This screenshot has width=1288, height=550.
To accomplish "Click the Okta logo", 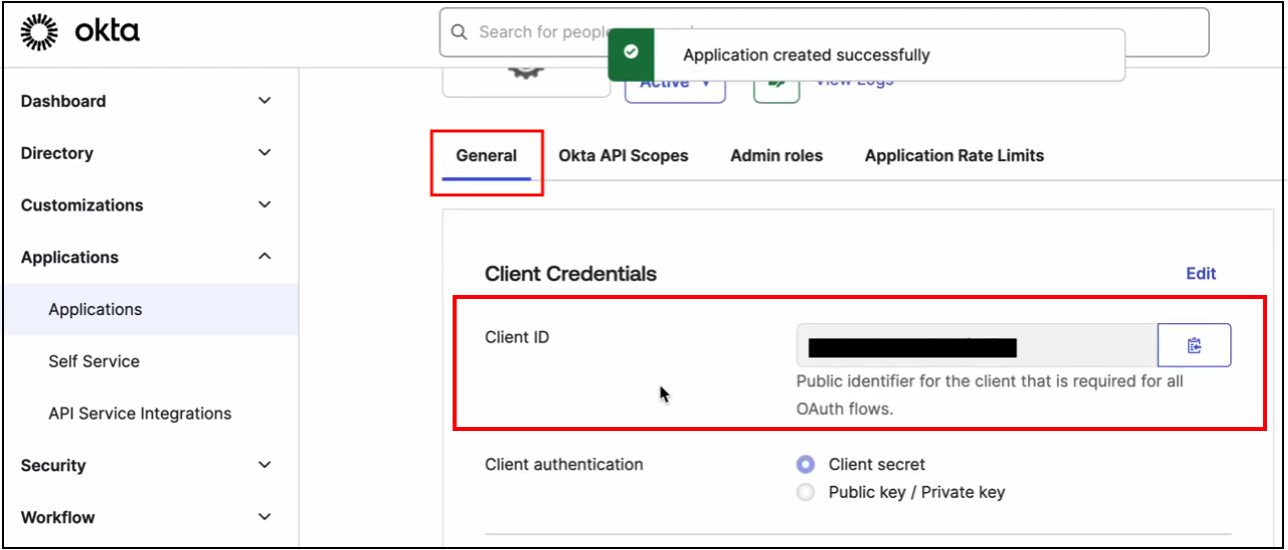I will [x=80, y=32].
